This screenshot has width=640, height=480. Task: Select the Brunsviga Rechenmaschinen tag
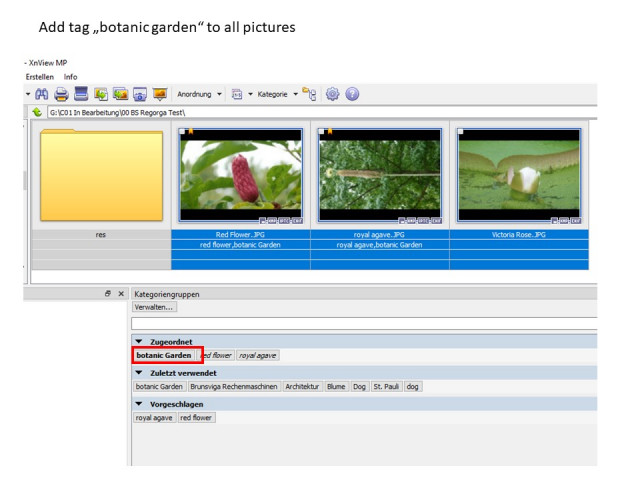(234, 387)
